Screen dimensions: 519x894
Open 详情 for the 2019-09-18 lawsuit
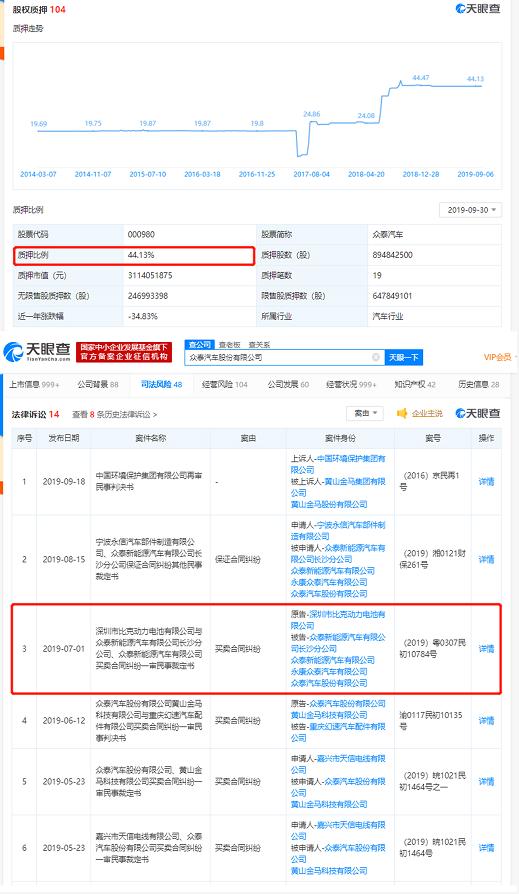click(x=486, y=482)
